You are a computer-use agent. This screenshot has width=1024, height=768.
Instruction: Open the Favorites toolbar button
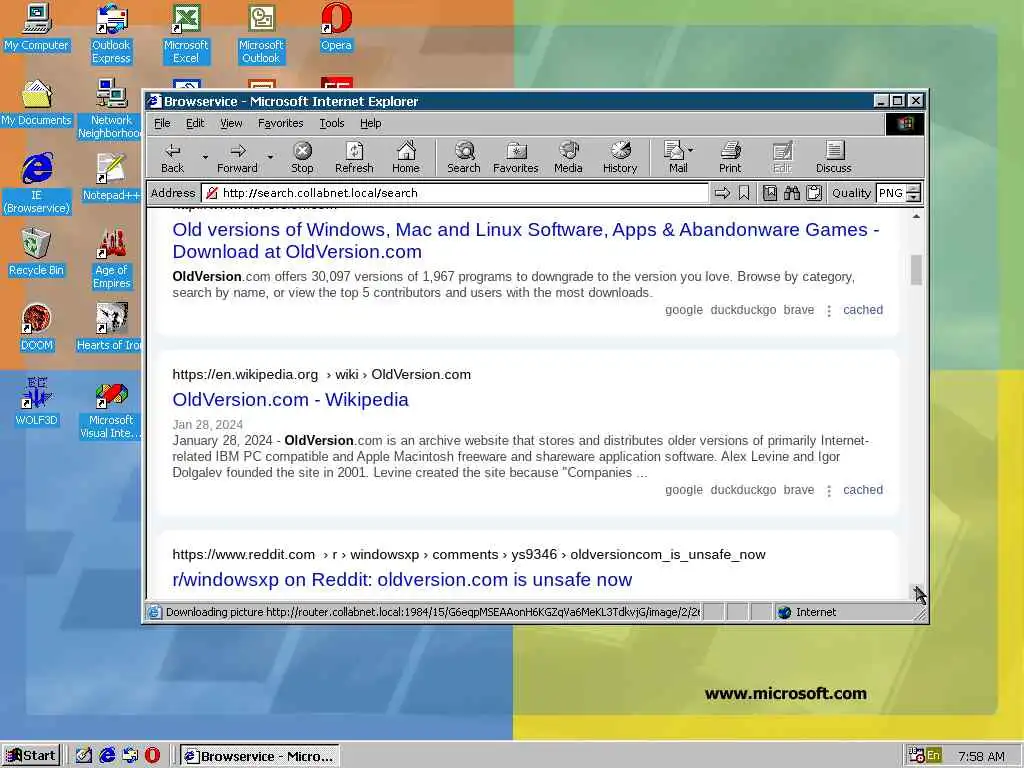click(515, 158)
